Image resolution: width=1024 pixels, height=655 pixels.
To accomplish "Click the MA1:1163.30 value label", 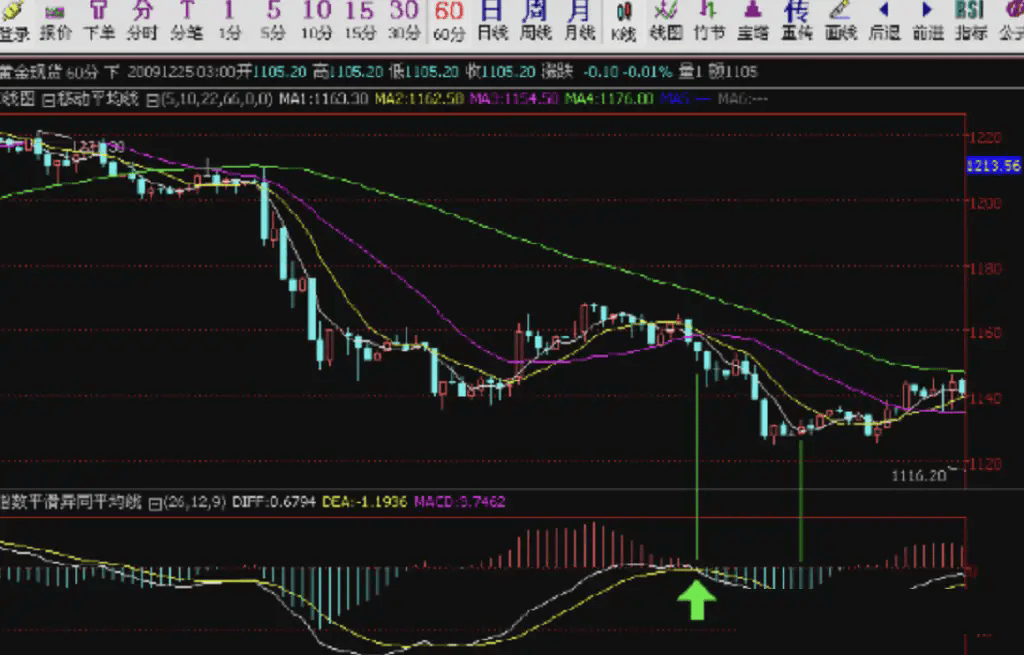I will click(x=324, y=99).
